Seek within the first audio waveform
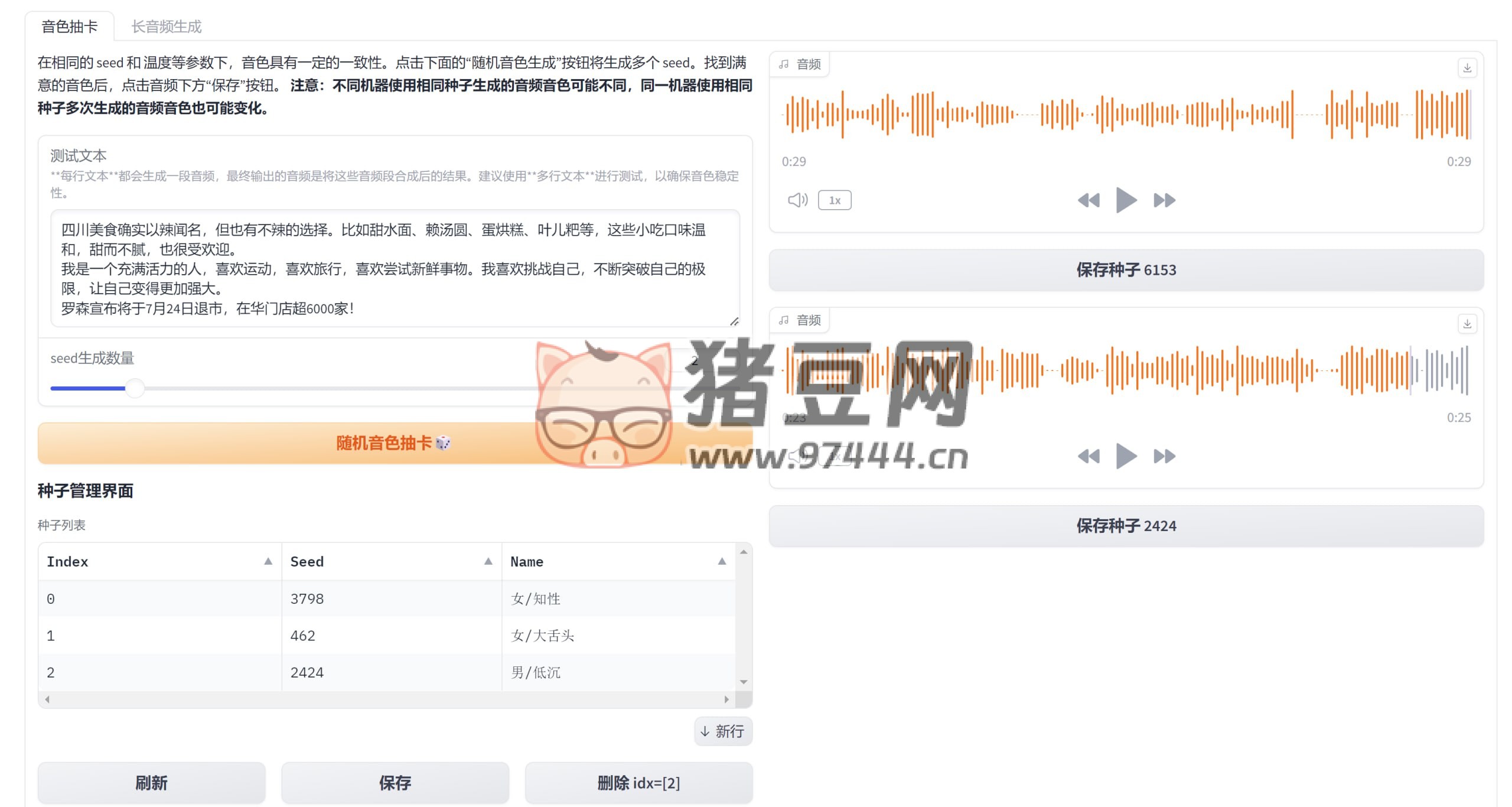The height and width of the screenshot is (807, 1512). click(x=1126, y=115)
